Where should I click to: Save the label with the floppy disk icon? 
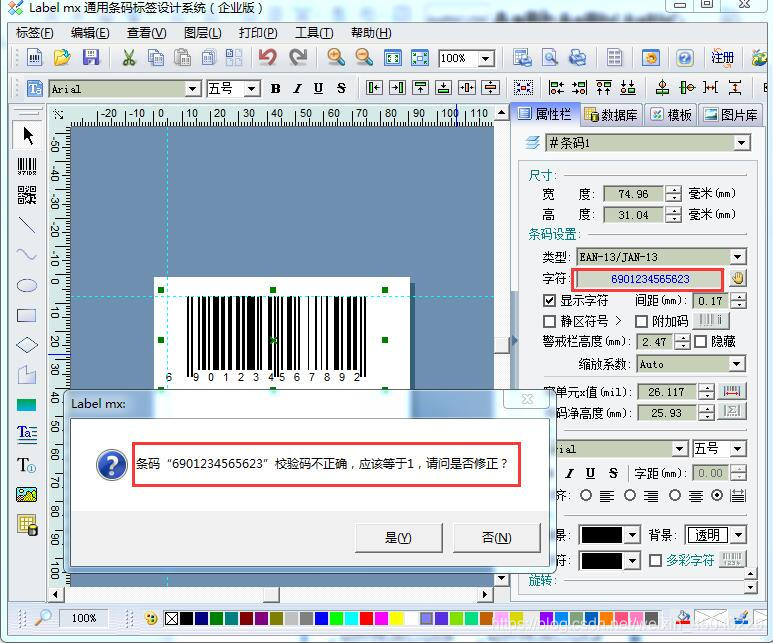(x=91, y=58)
